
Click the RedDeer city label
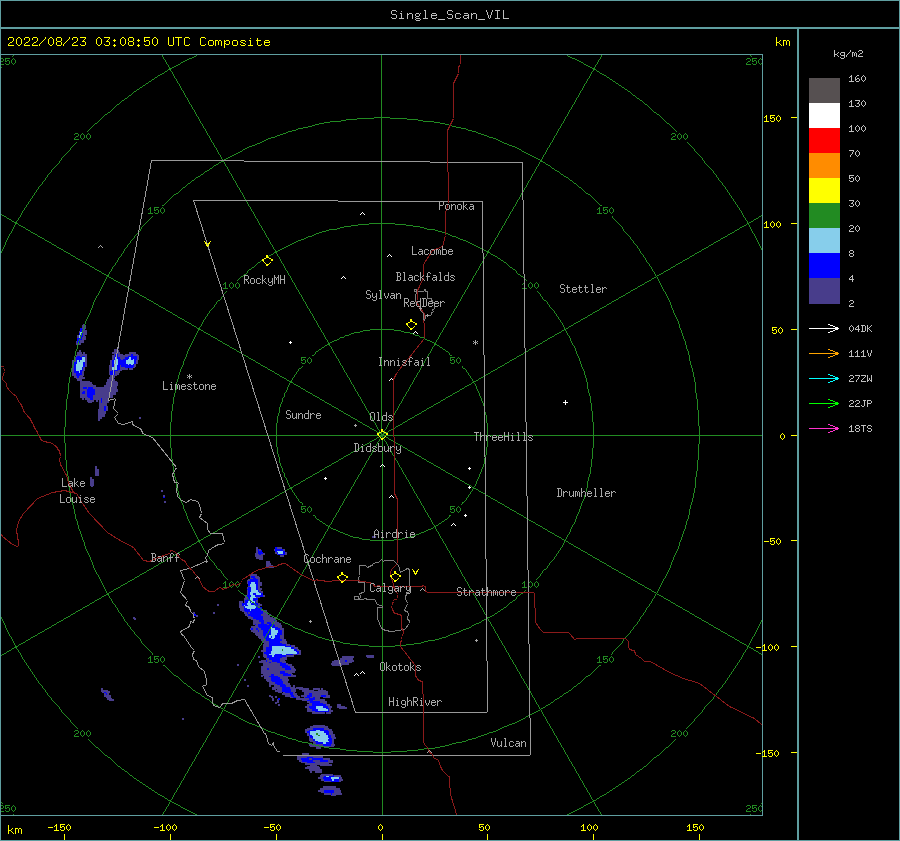[x=424, y=303]
